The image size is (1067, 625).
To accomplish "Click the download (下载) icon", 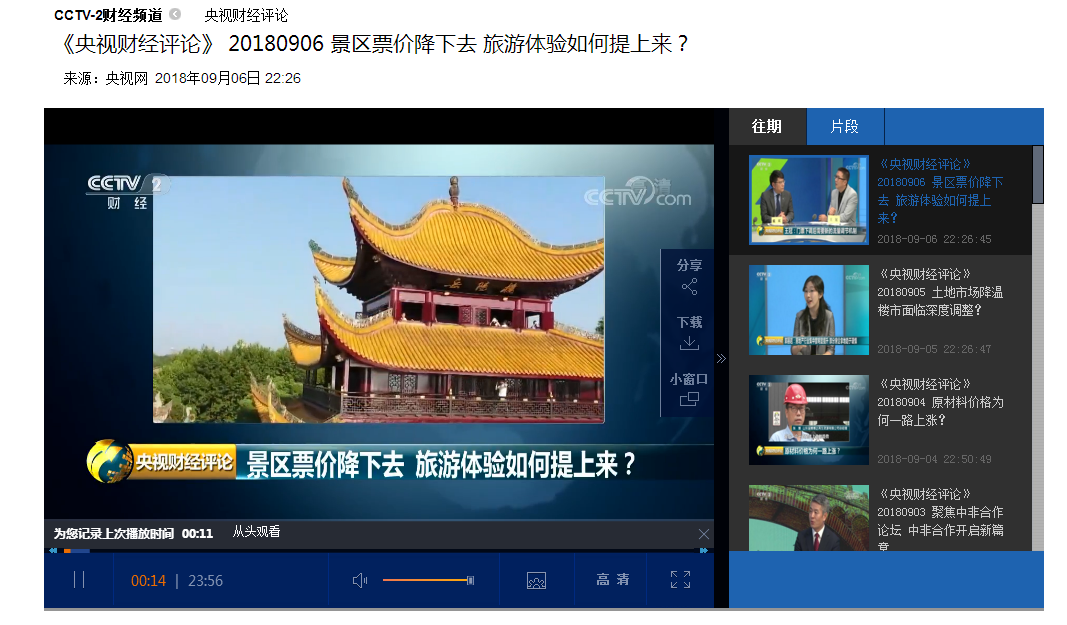I will click(x=689, y=343).
